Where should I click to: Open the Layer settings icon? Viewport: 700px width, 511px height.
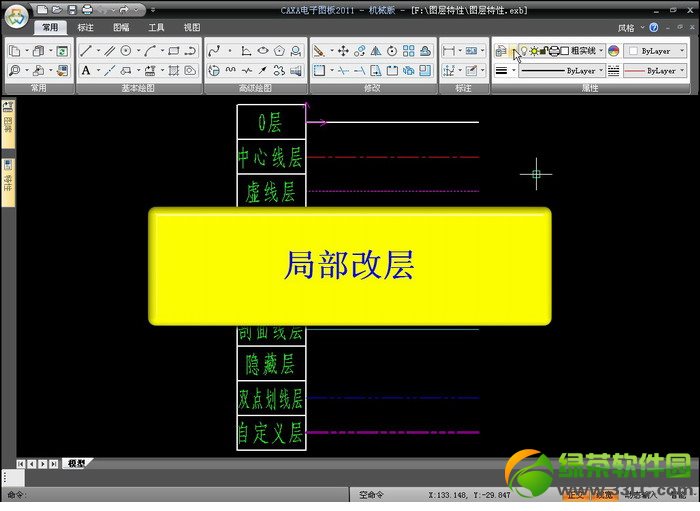501,51
